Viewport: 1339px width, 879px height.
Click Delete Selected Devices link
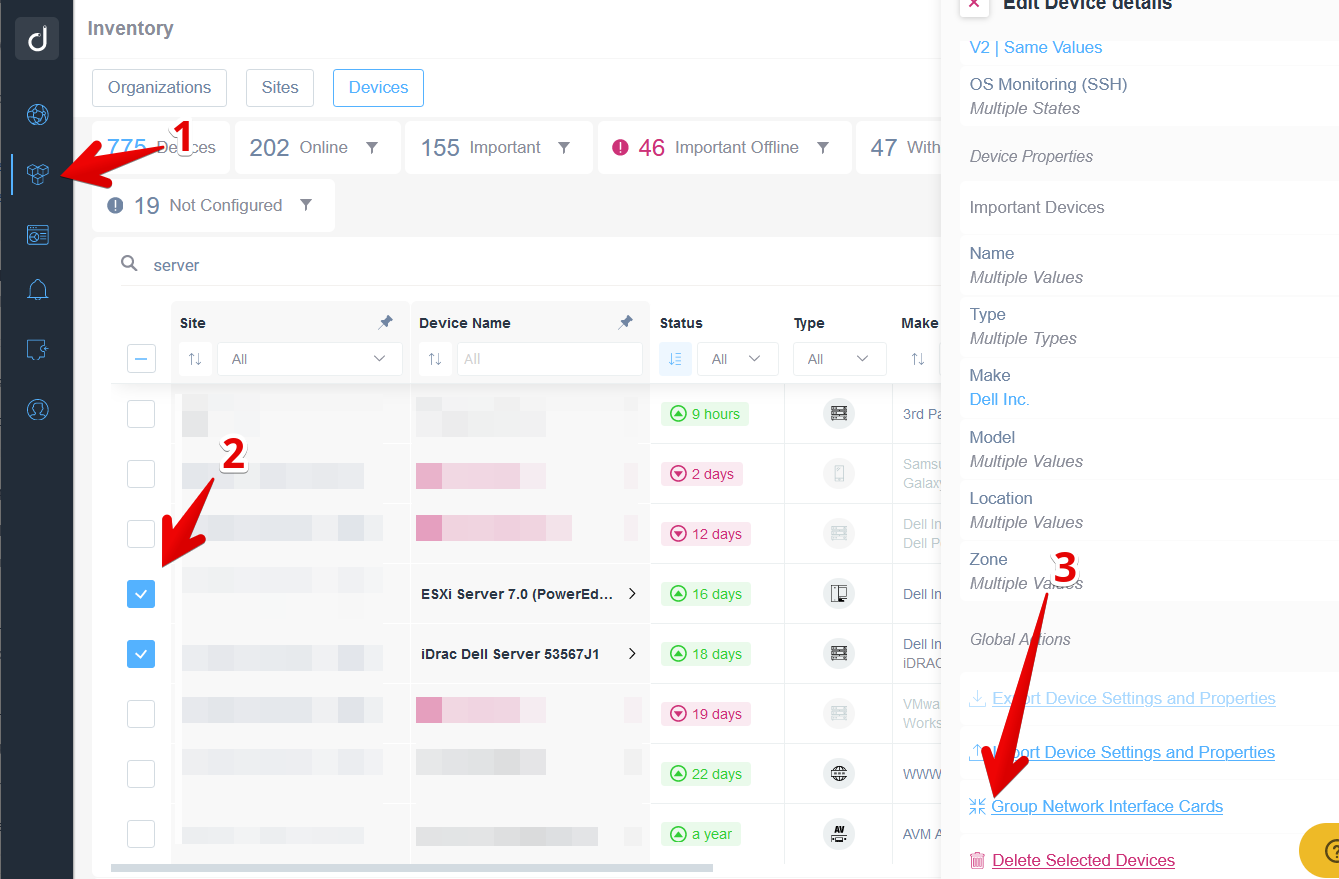click(1083, 860)
